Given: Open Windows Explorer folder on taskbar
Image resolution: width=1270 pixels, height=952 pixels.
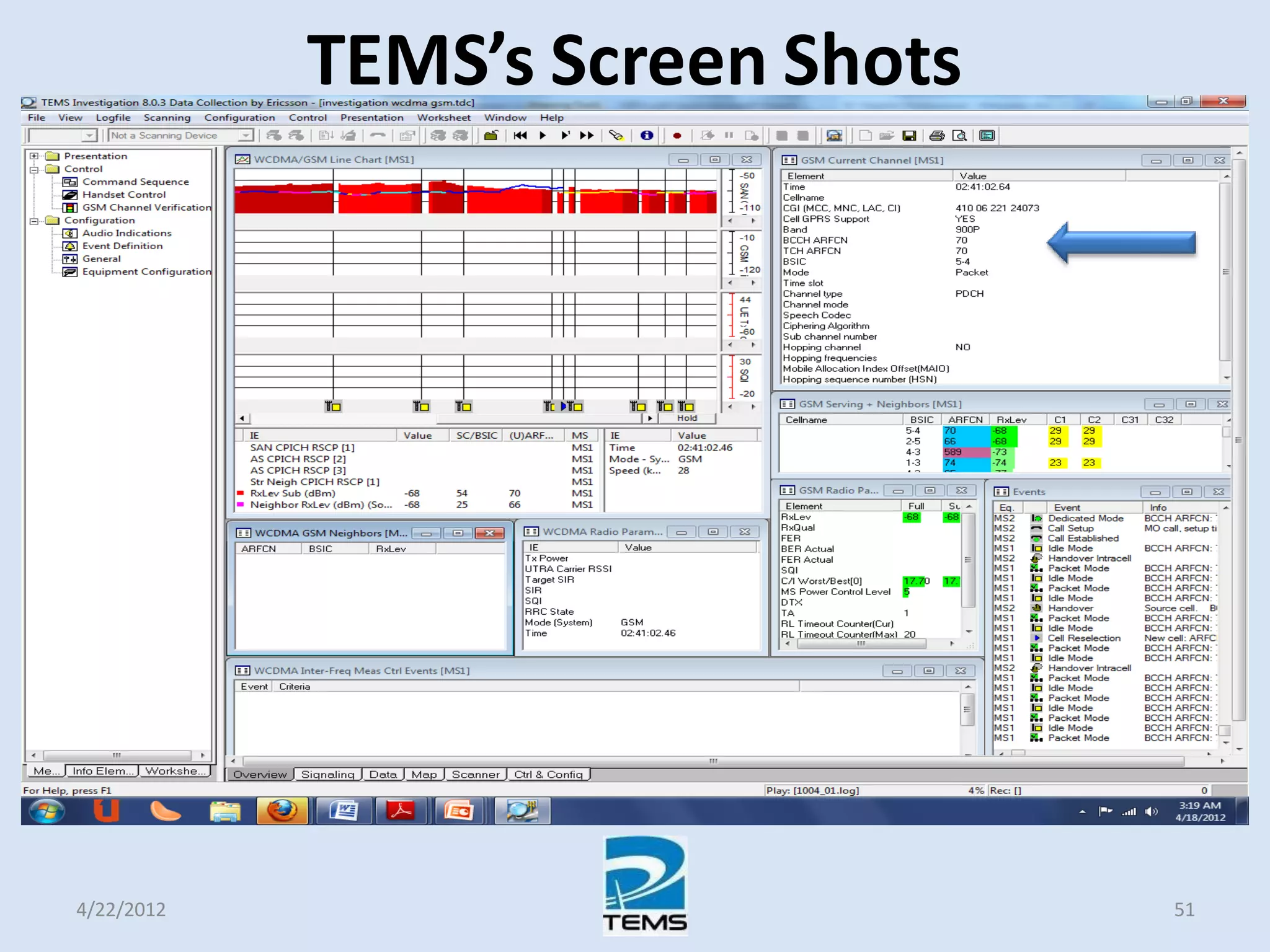Looking at the screenshot, I should [224, 811].
